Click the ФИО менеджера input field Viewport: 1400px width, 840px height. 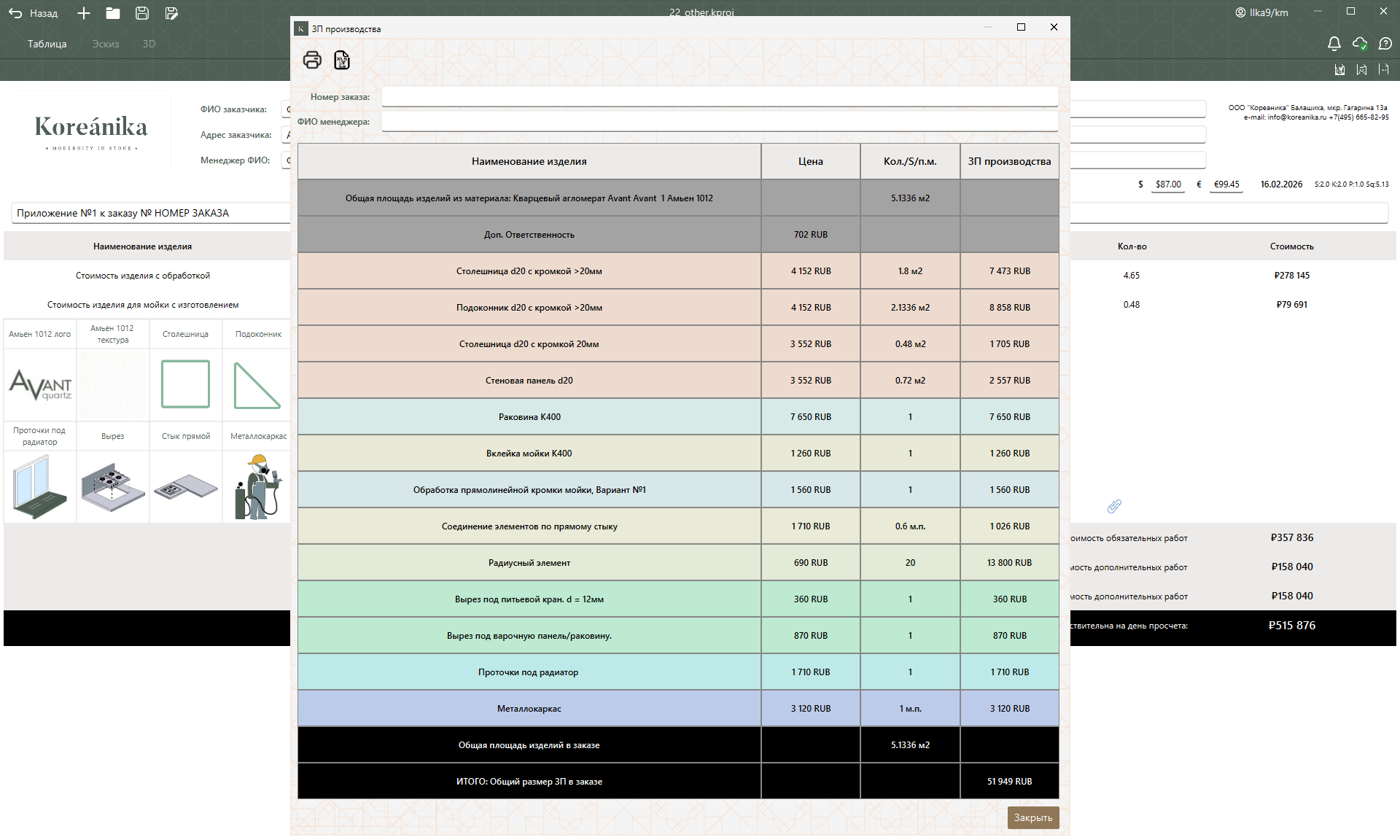(x=719, y=121)
